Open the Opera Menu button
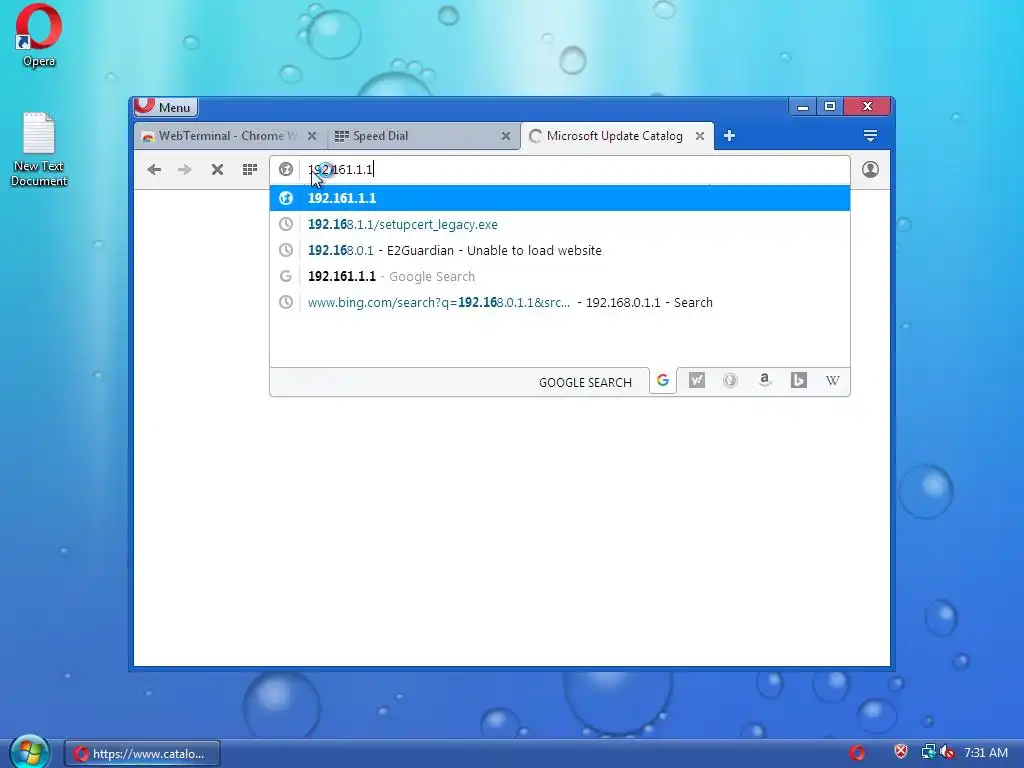 166,107
